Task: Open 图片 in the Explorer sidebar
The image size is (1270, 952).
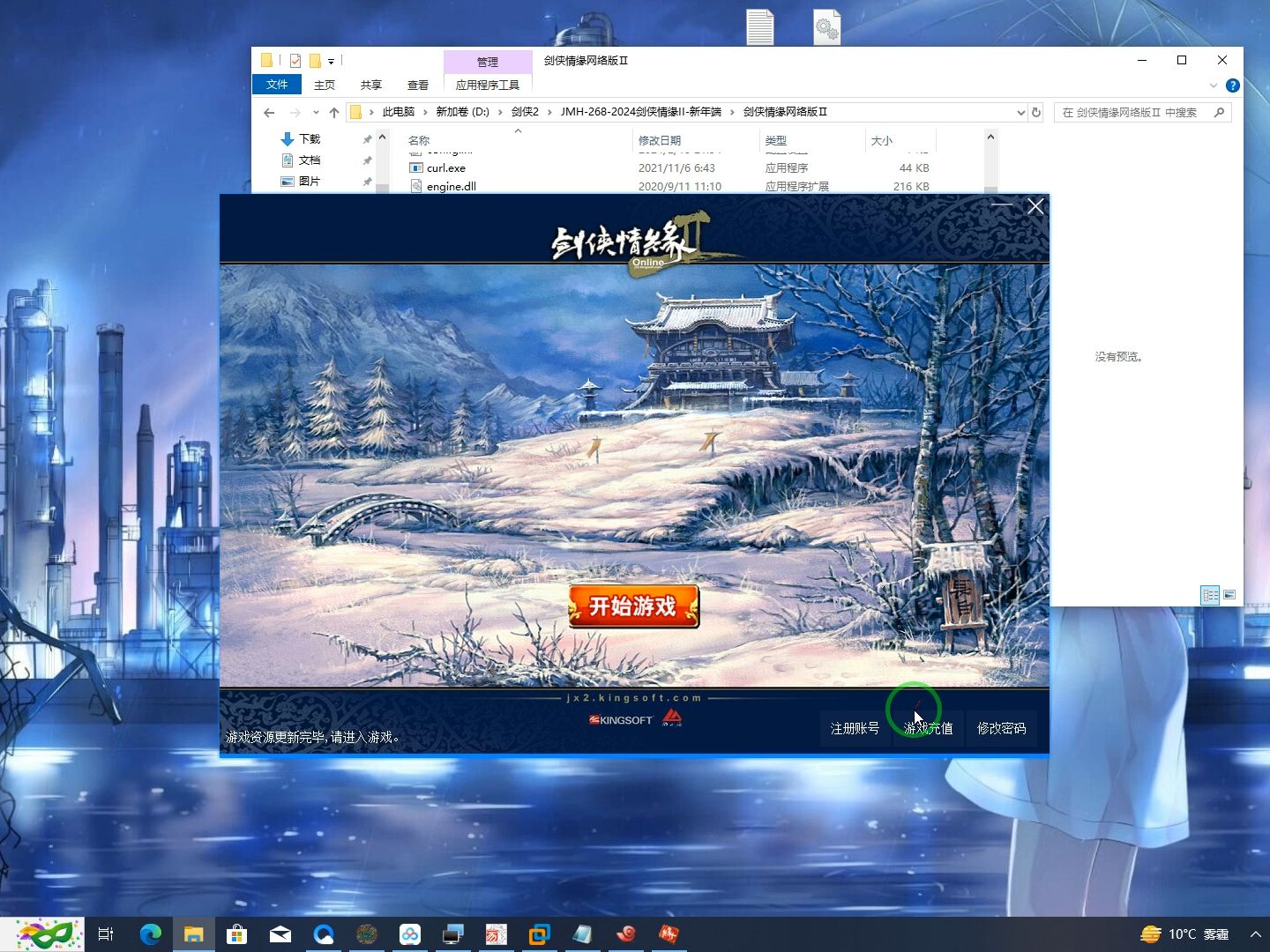Action: pos(301,182)
